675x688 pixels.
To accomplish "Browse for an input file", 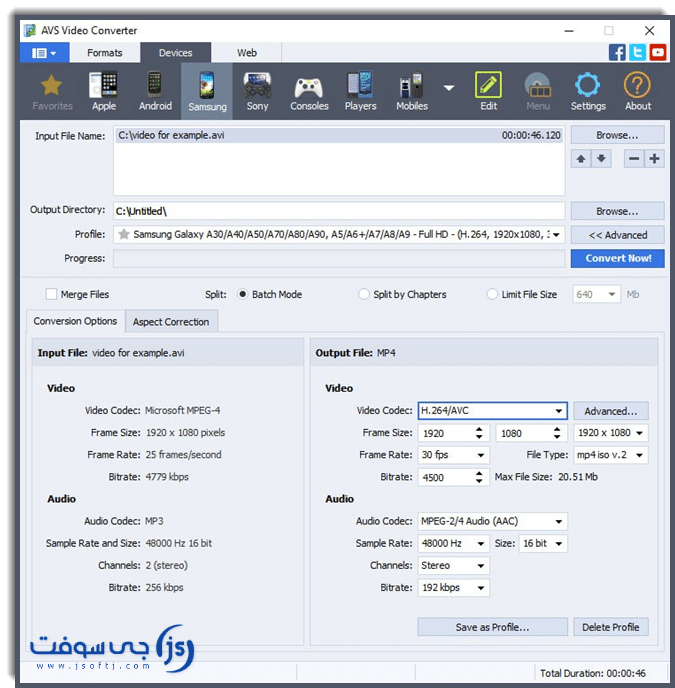I will click(x=617, y=135).
